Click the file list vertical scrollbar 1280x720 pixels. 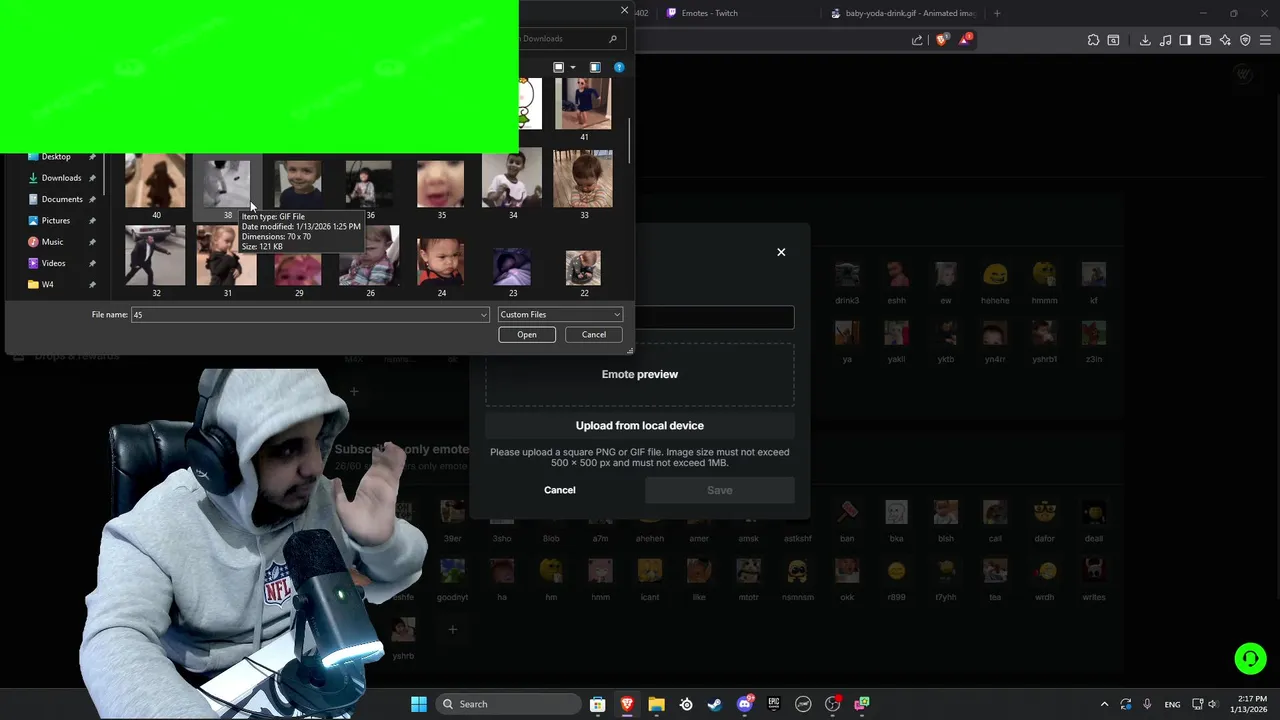click(x=629, y=140)
